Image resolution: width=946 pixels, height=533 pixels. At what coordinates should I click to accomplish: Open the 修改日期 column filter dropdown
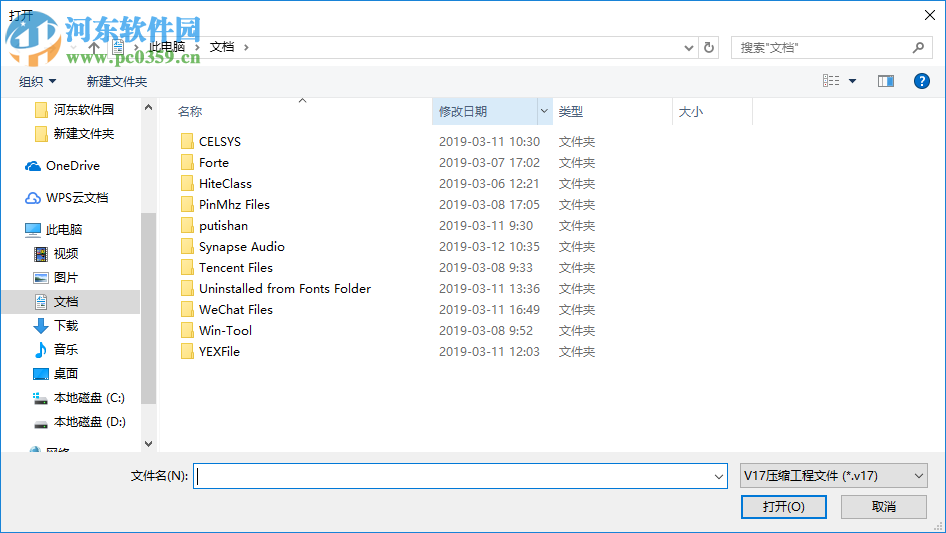544,111
